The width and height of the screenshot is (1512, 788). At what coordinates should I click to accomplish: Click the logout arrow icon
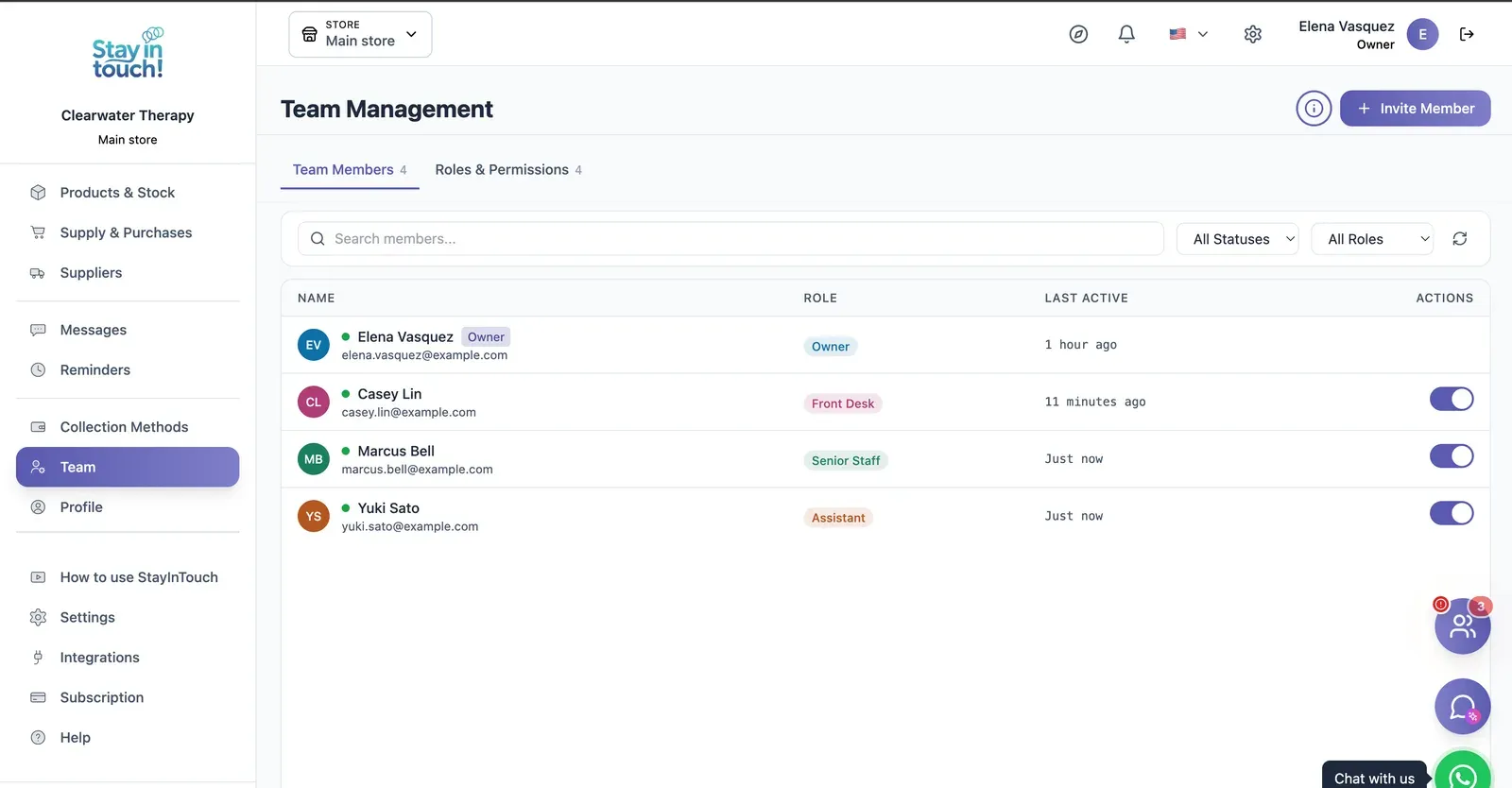[1467, 34]
